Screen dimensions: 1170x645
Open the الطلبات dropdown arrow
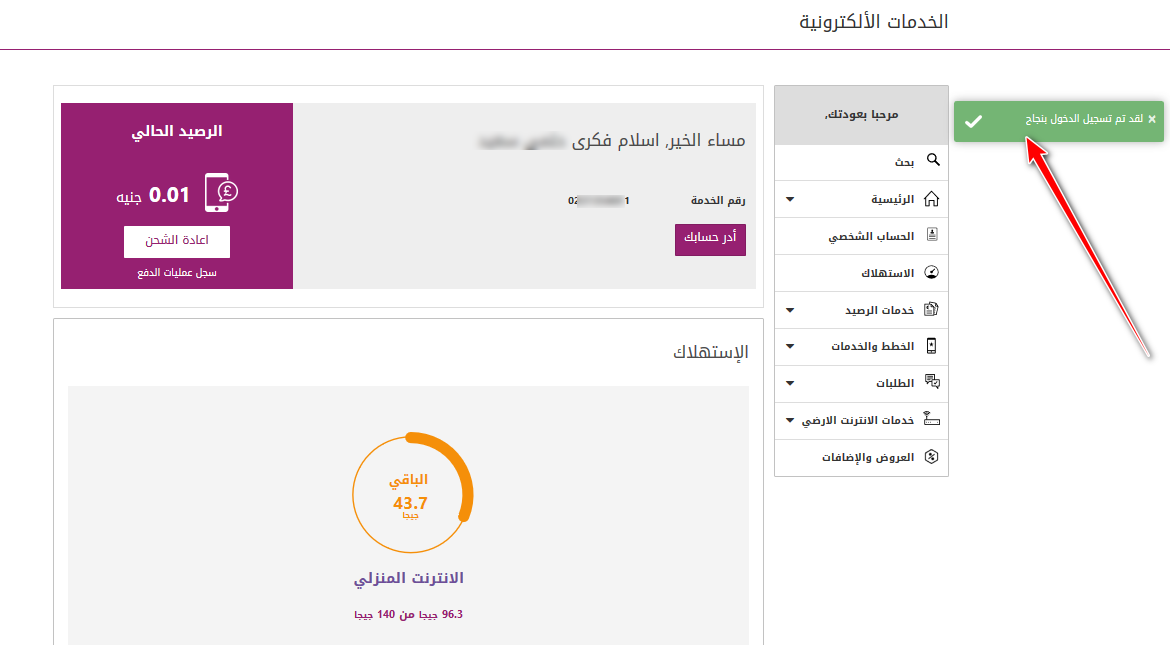coord(790,383)
